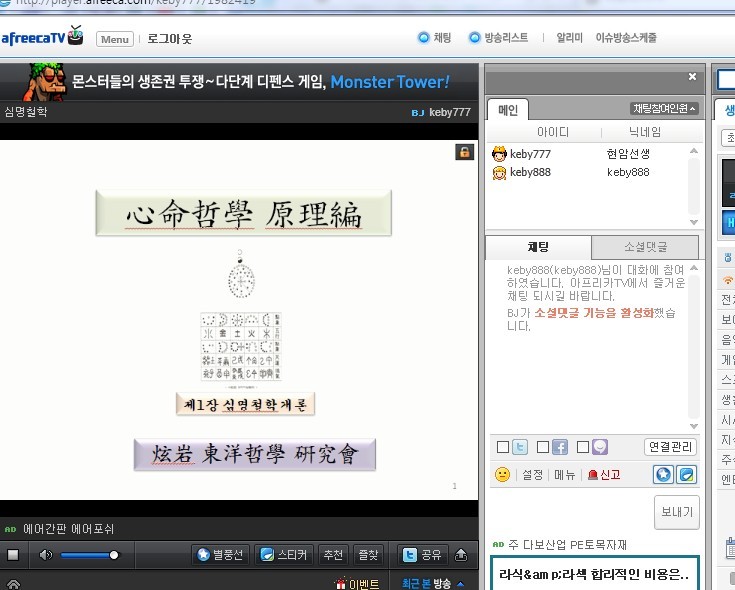Screen dimensions: 735x590
Task: Open chat 설정 option
Action: tap(532, 475)
